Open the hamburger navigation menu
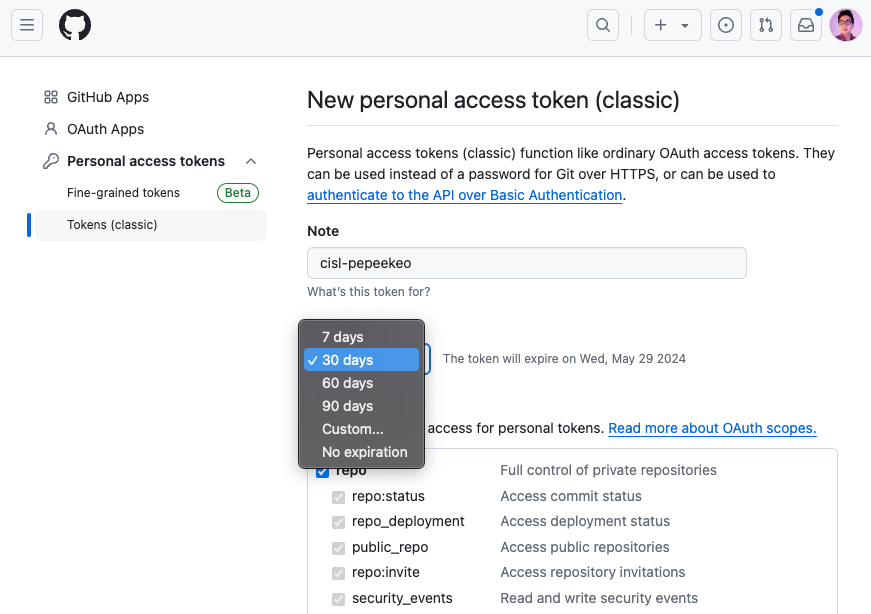The width and height of the screenshot is (871, 614). point(27,26)
